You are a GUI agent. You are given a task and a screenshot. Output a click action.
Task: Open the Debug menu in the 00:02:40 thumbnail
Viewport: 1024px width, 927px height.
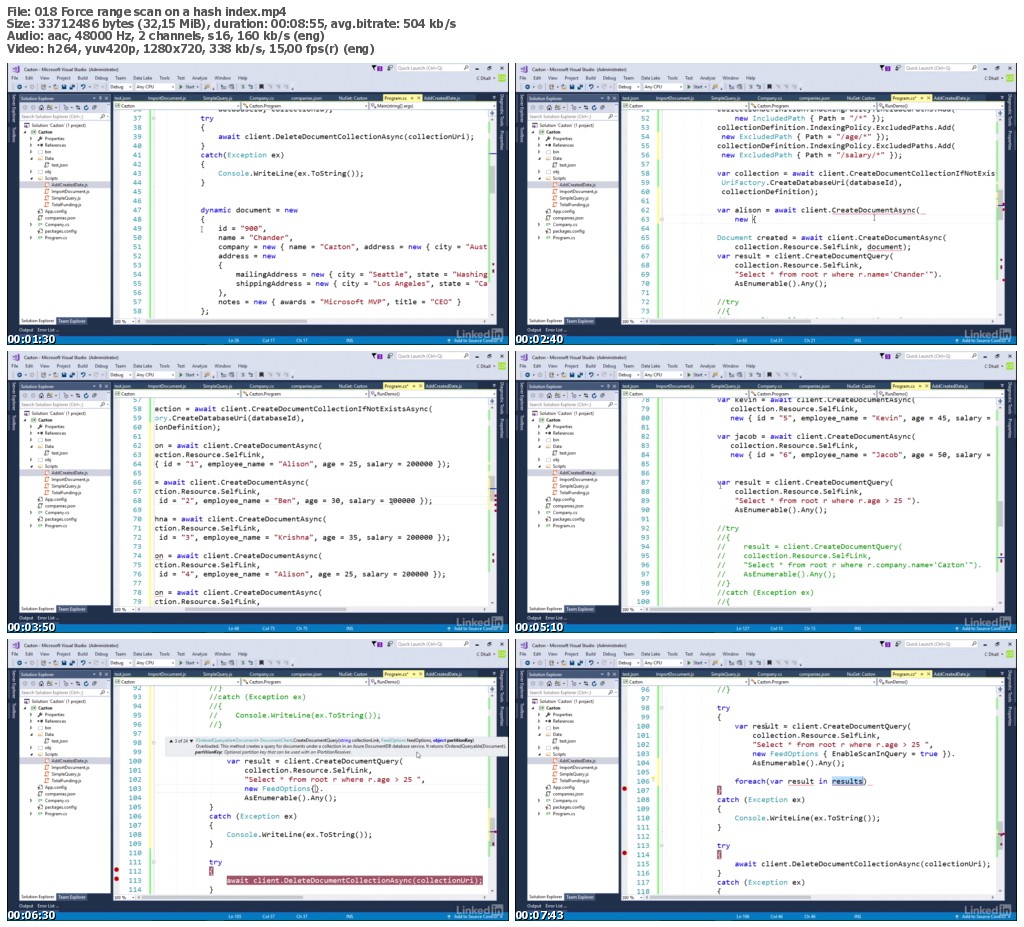point(609,78)
